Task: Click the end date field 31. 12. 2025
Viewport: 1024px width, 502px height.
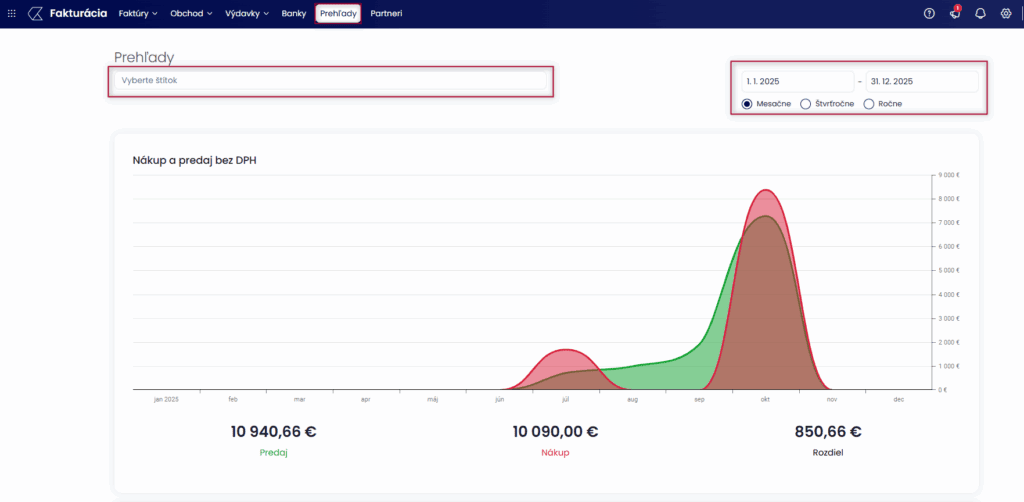Action: (x=921, y=81)
